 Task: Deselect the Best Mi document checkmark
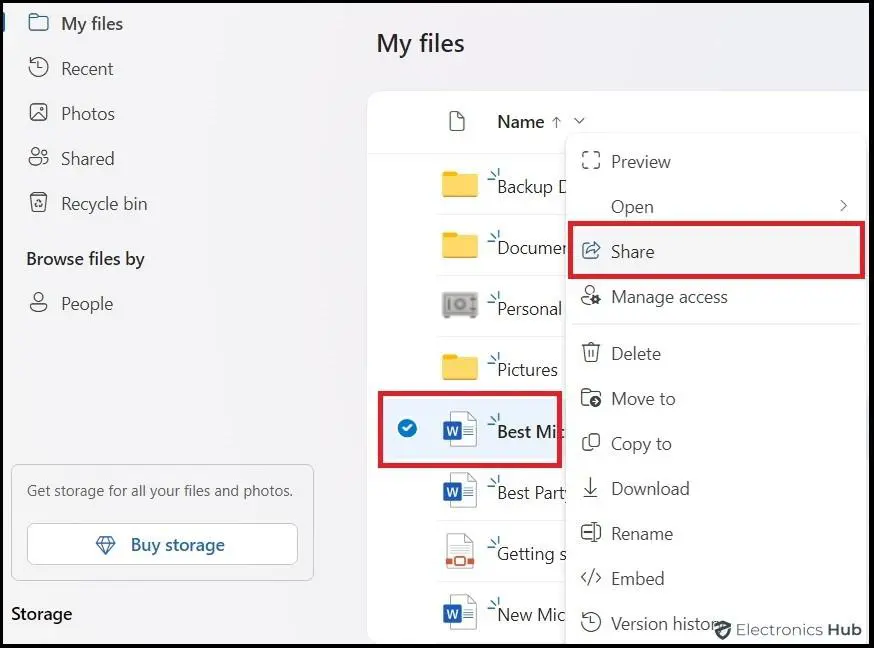[406, 428]
